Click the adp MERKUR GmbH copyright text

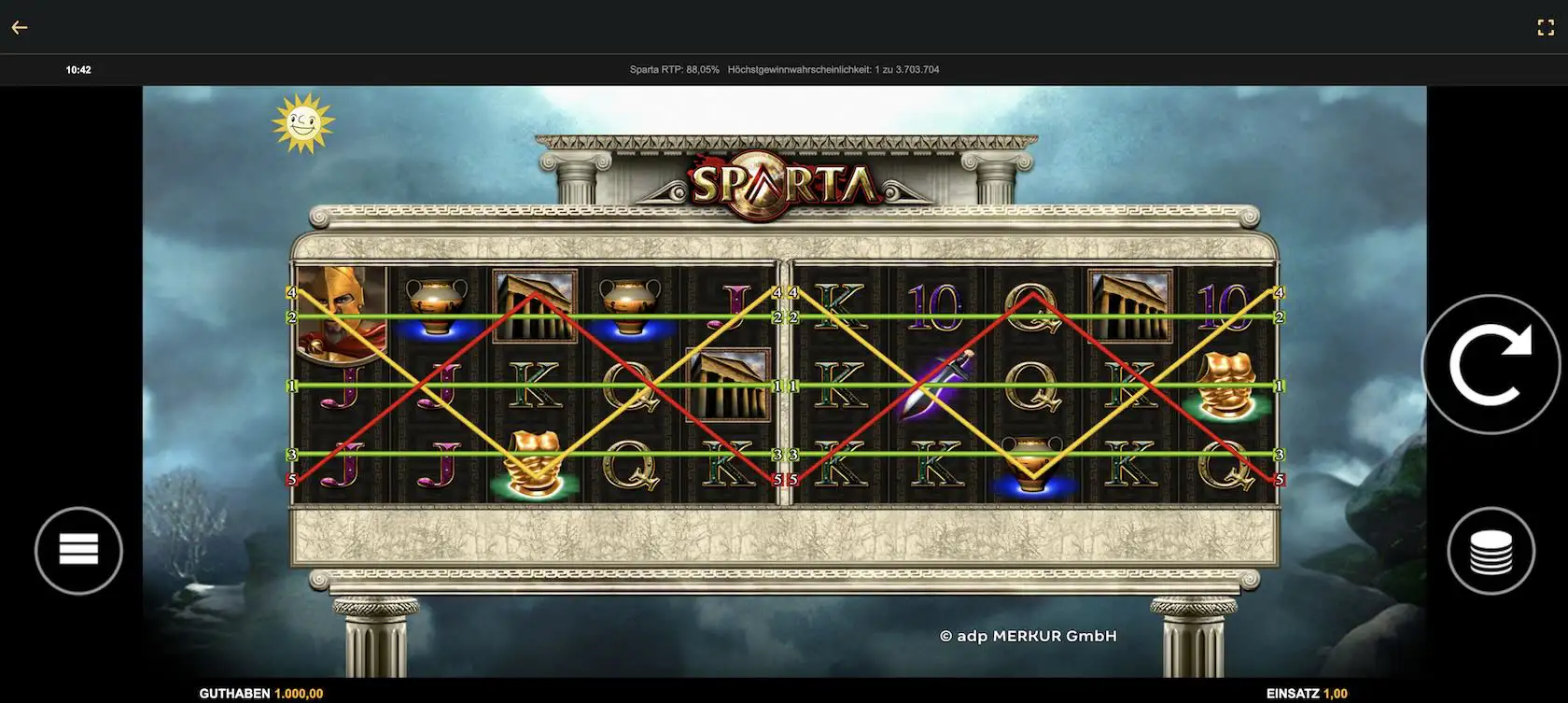pos(1028,636)
